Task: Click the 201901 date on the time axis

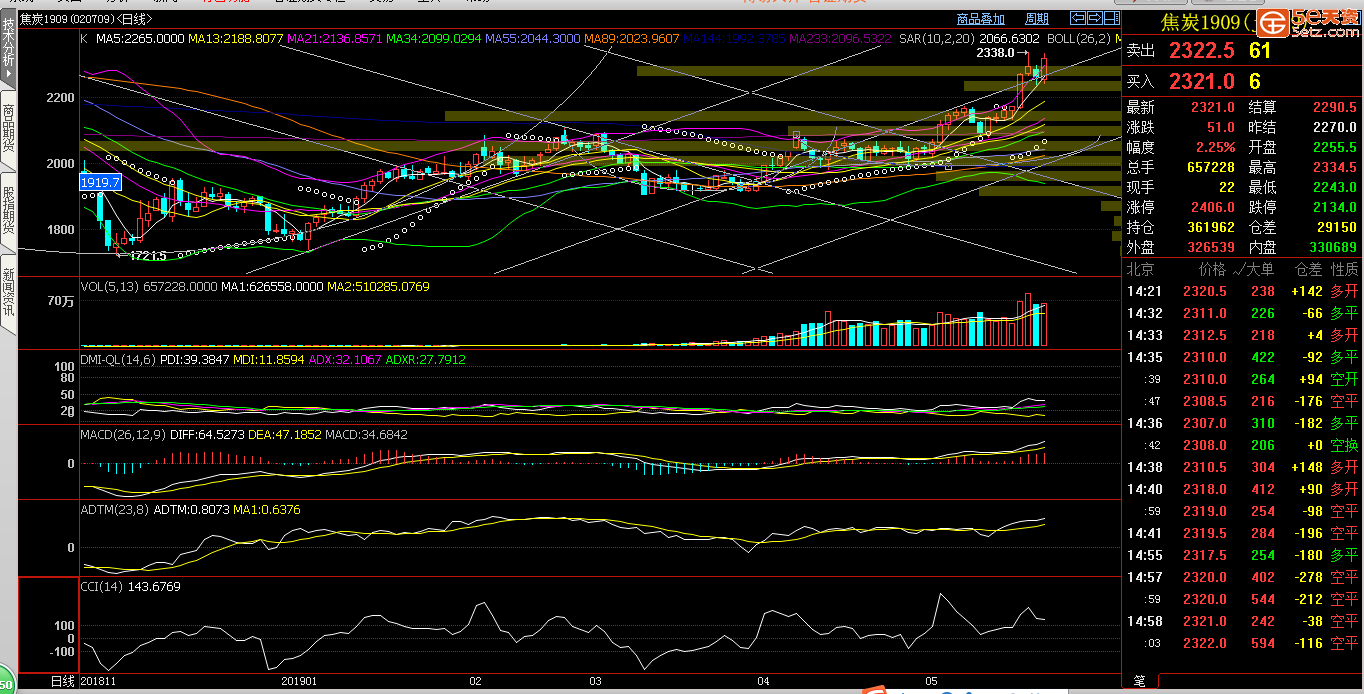Action: point(299,681)
